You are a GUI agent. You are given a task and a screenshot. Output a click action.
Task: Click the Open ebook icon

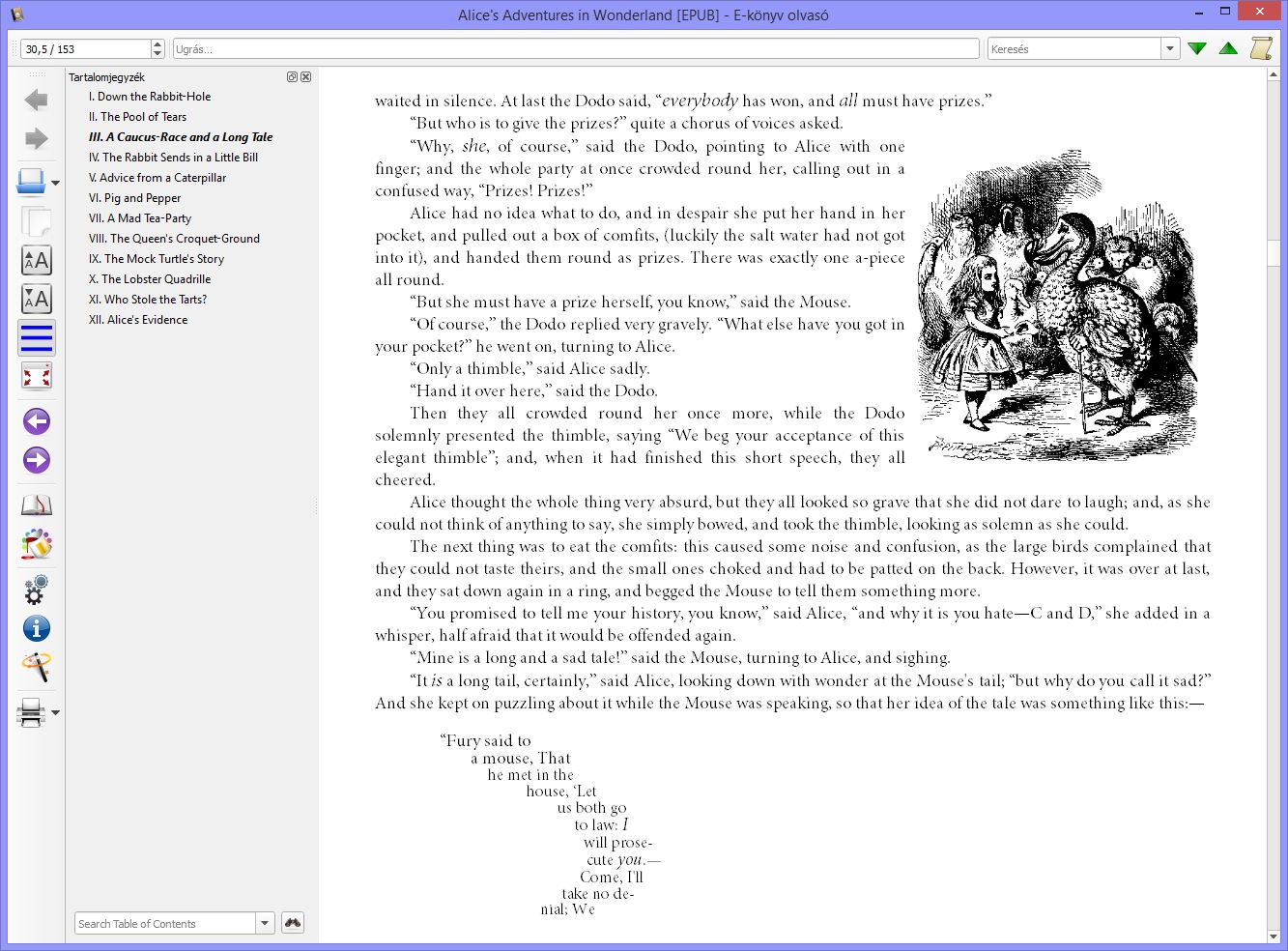31,182
